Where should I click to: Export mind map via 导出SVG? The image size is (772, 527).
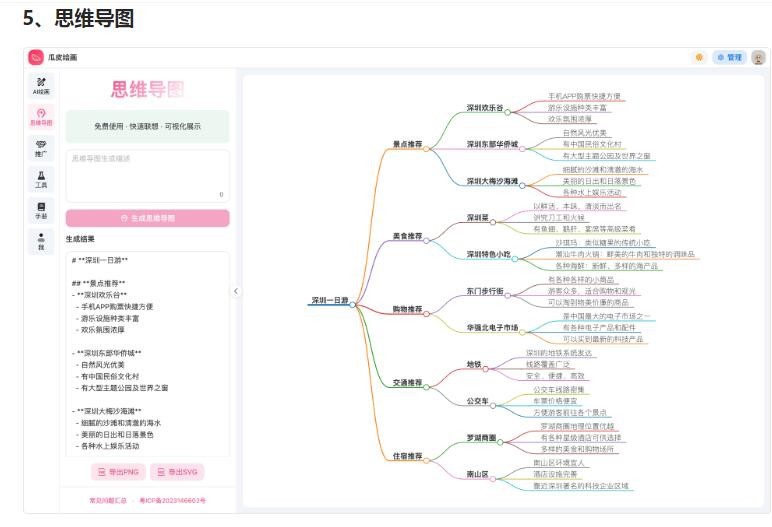pos(177,472)
